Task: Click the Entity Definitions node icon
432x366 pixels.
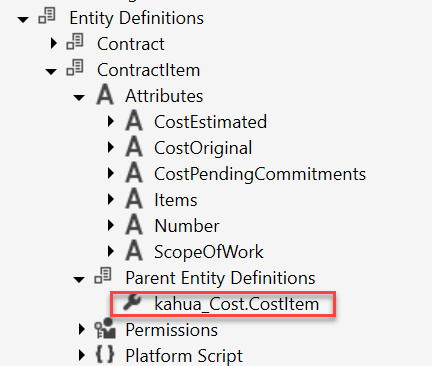Action: tap(47, 16)
